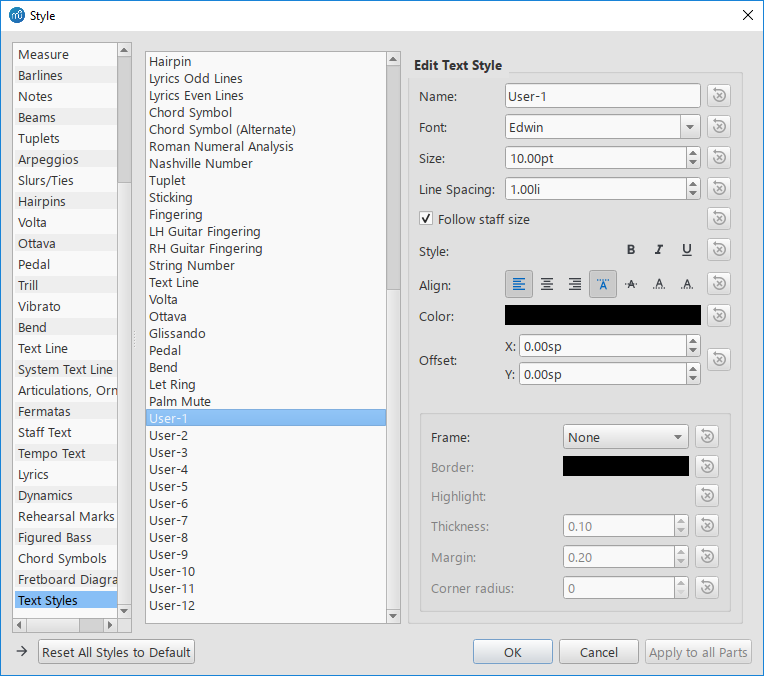Open the Border color swatch
764x676 pixels.
coord(626,466)
